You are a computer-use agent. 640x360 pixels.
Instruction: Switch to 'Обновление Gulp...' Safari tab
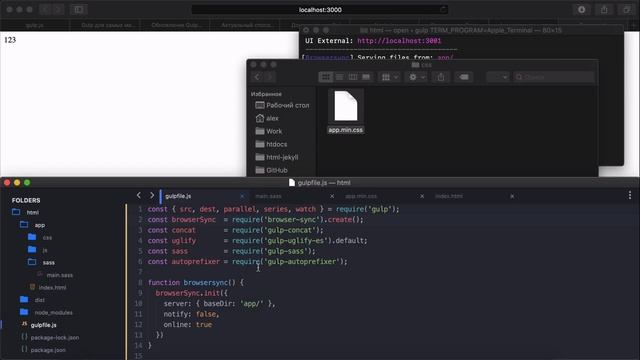pos(176,25)
